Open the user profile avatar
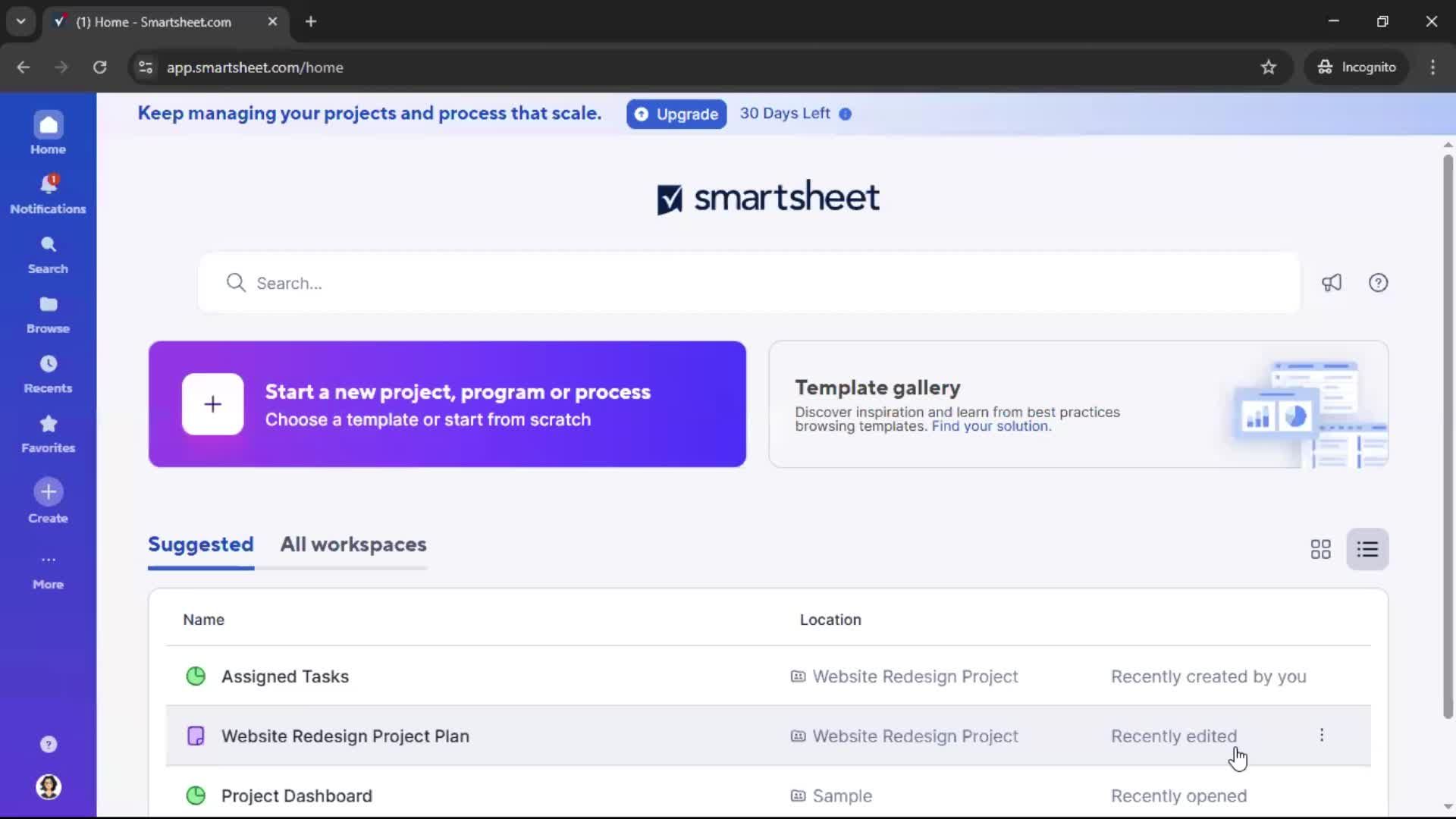Screen dimensions: 1456x819 pos(48,786)
